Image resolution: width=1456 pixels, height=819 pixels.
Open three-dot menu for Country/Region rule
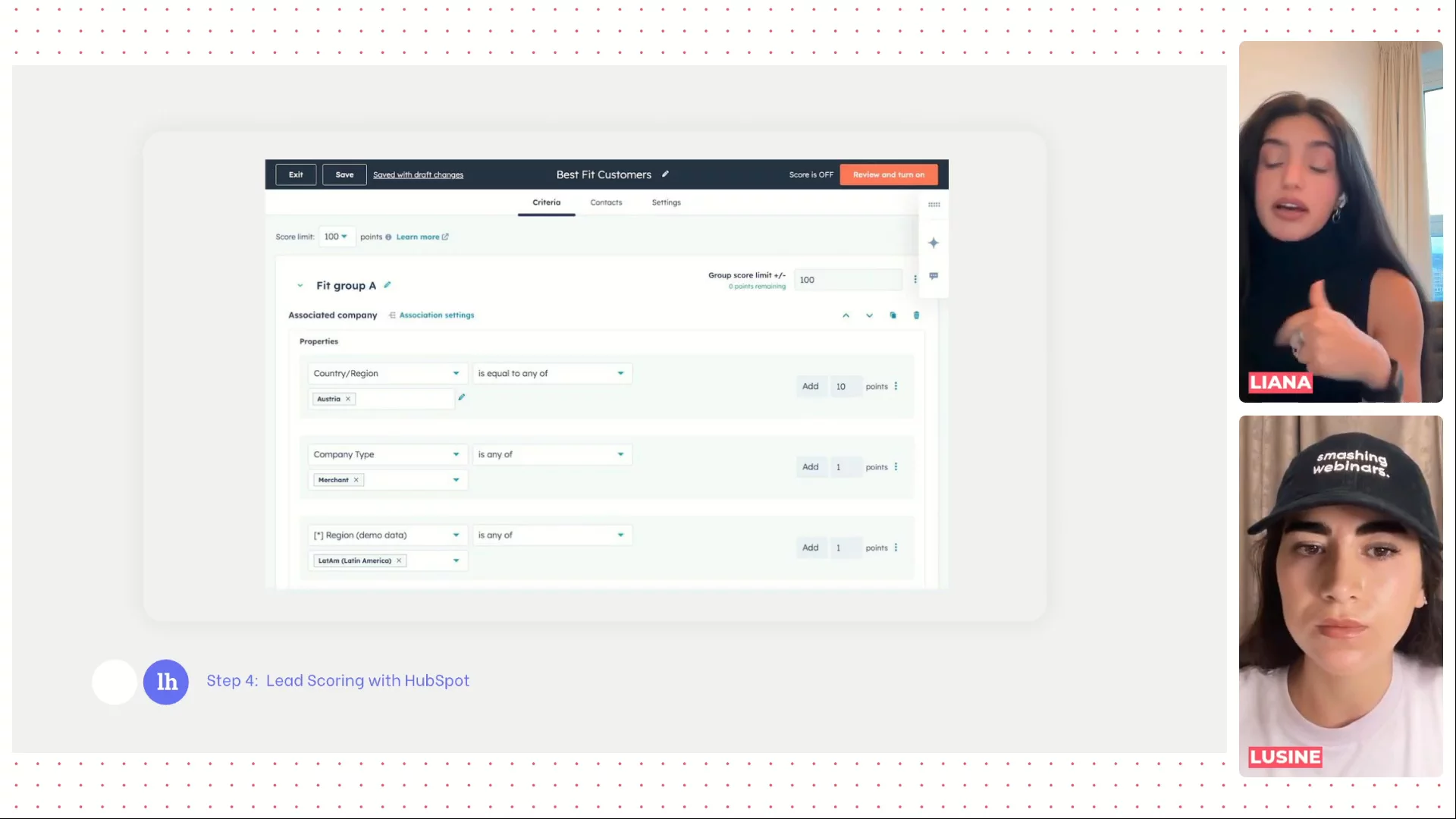[x=896, y=386]
